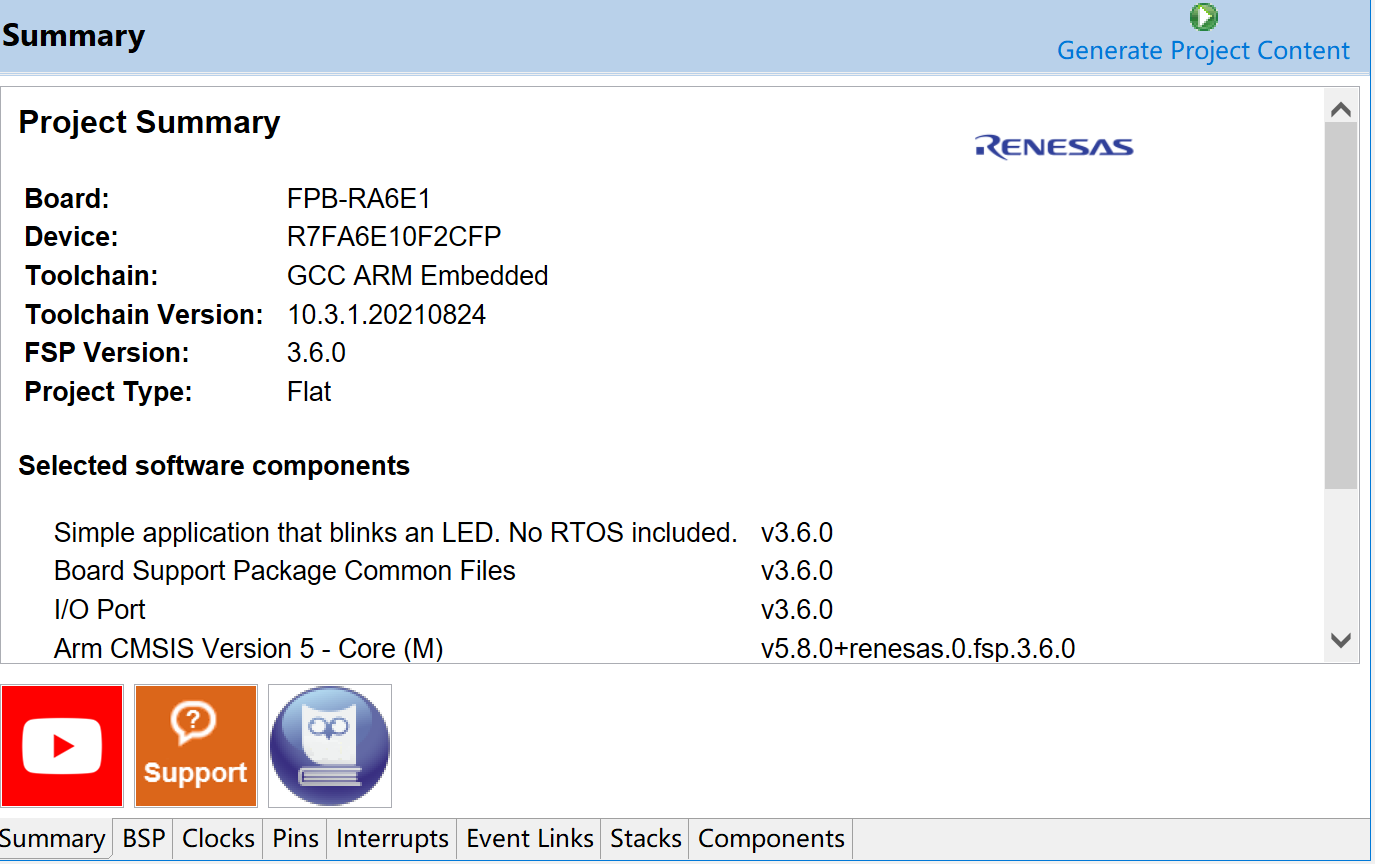The width and height of the screenshot is (1375, 864).
Task: Click the Generate Project Content link
Action: pyautogui.click(x=1203, y=51)
